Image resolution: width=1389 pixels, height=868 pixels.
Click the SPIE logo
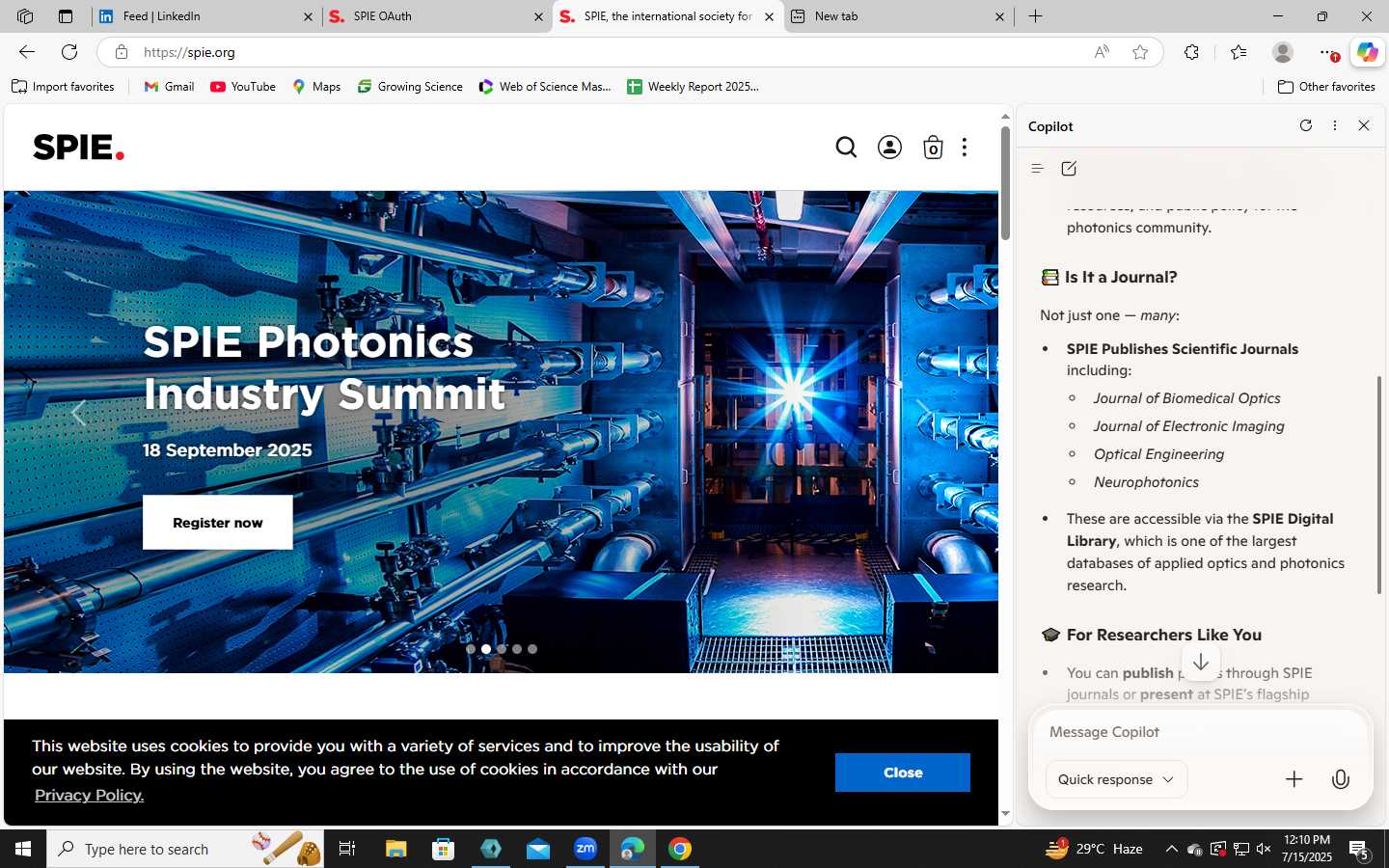click(x=78, y=147)
